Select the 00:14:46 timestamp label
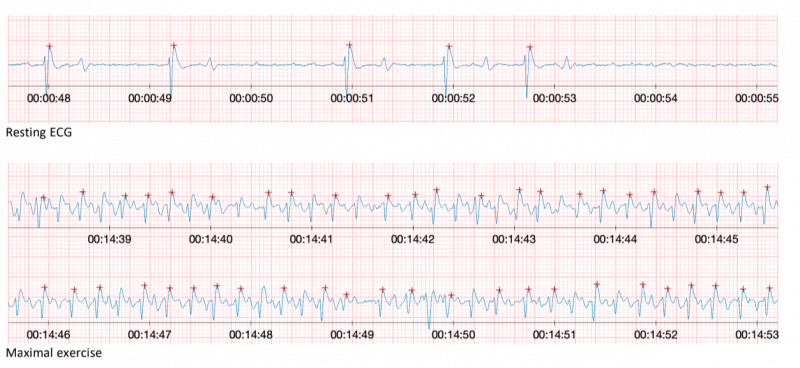The image size is (800, 368). tap(48, 335)
